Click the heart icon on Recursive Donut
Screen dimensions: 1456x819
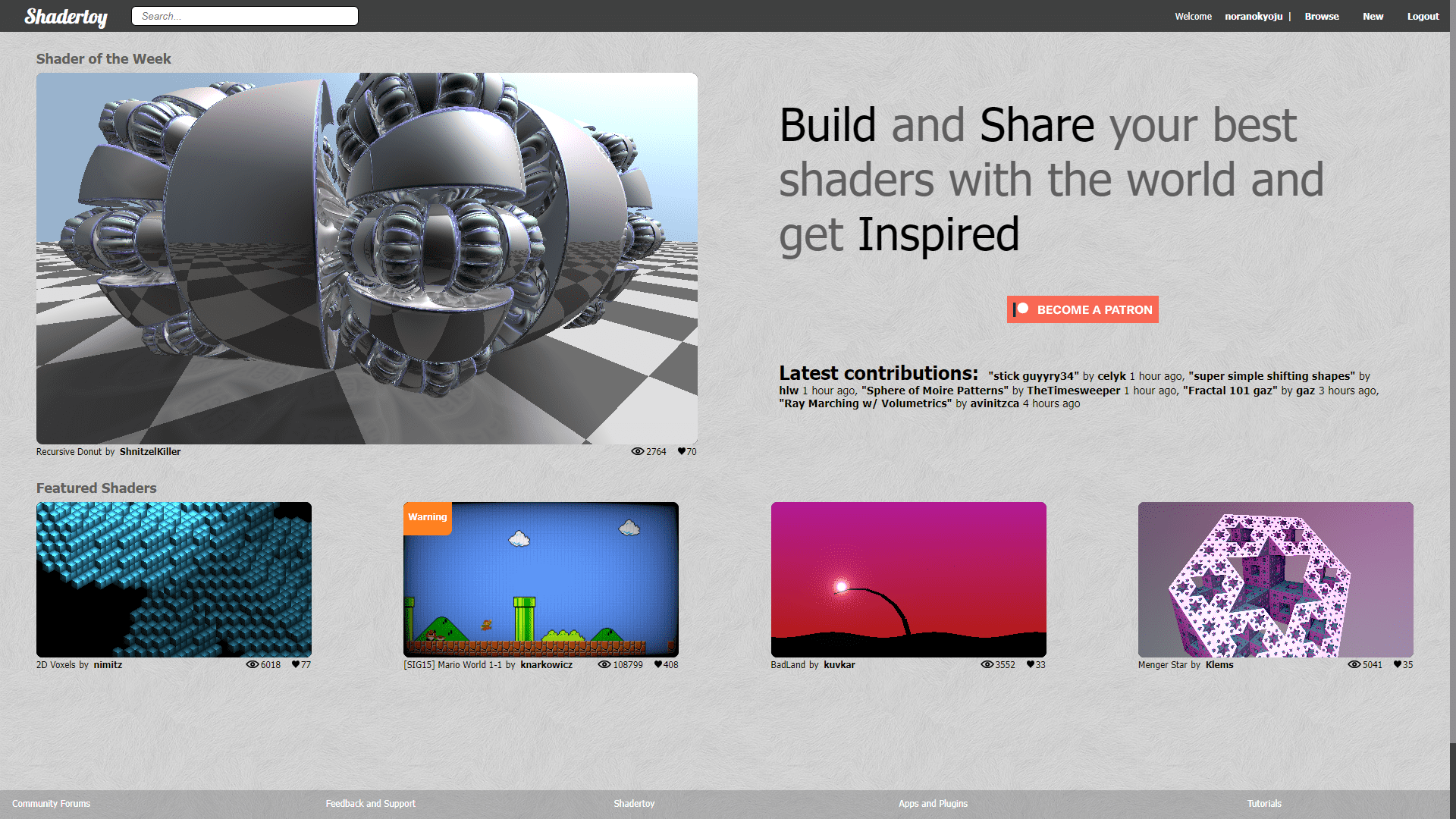pos(680,451)
